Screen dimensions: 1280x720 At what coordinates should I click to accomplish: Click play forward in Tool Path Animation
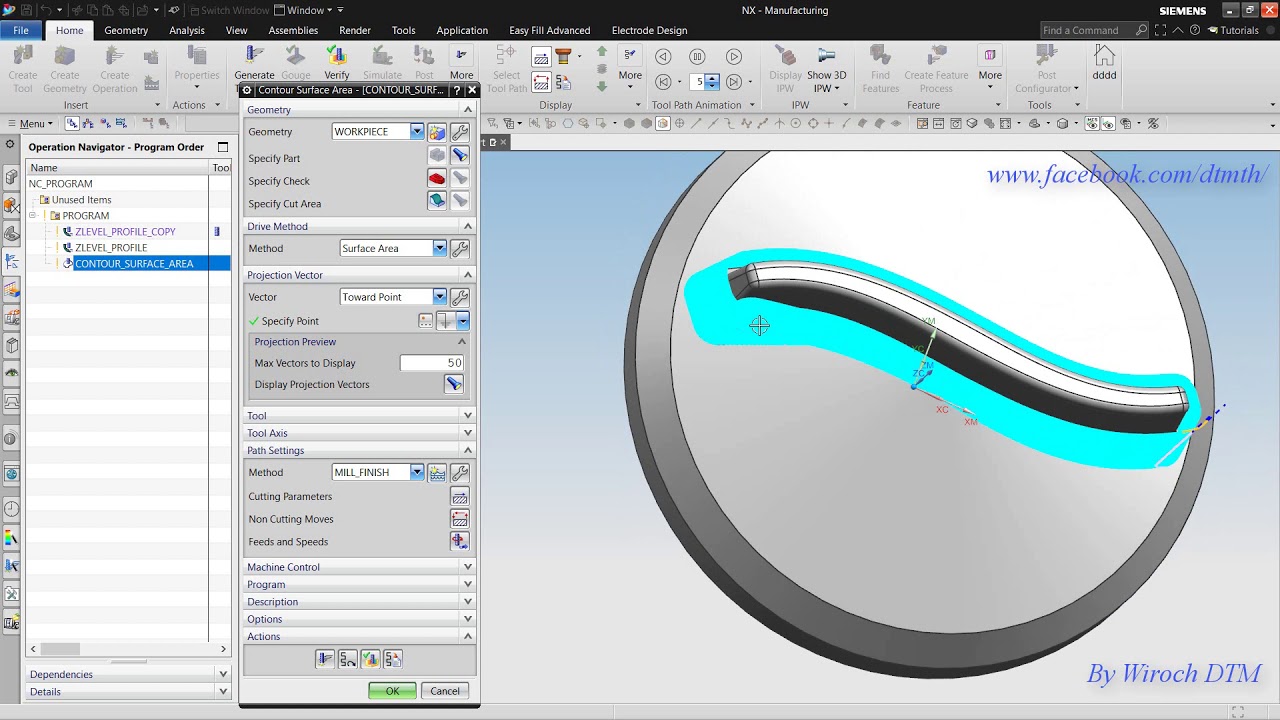734,57
